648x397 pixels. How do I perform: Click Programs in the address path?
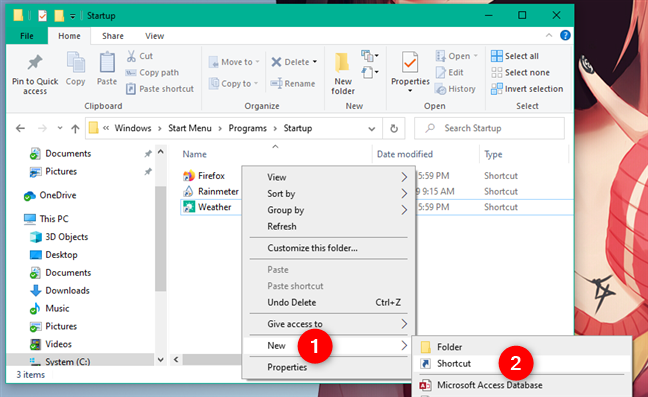[x=247, y=128]
